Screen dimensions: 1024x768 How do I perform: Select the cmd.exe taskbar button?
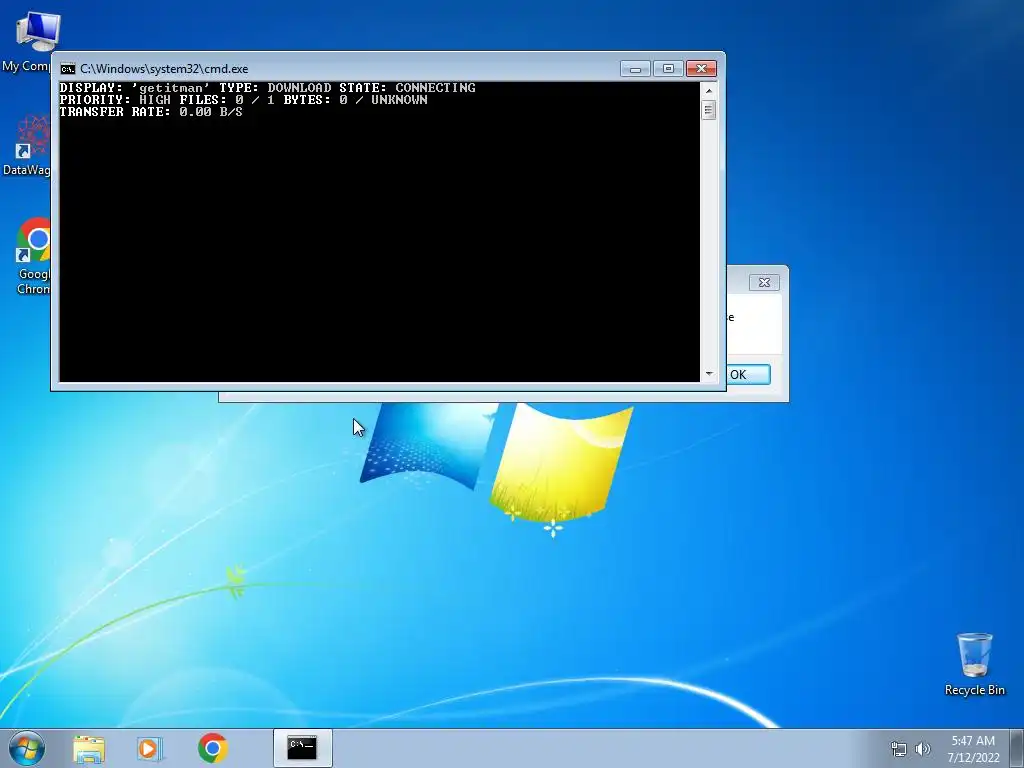[302, 748]
